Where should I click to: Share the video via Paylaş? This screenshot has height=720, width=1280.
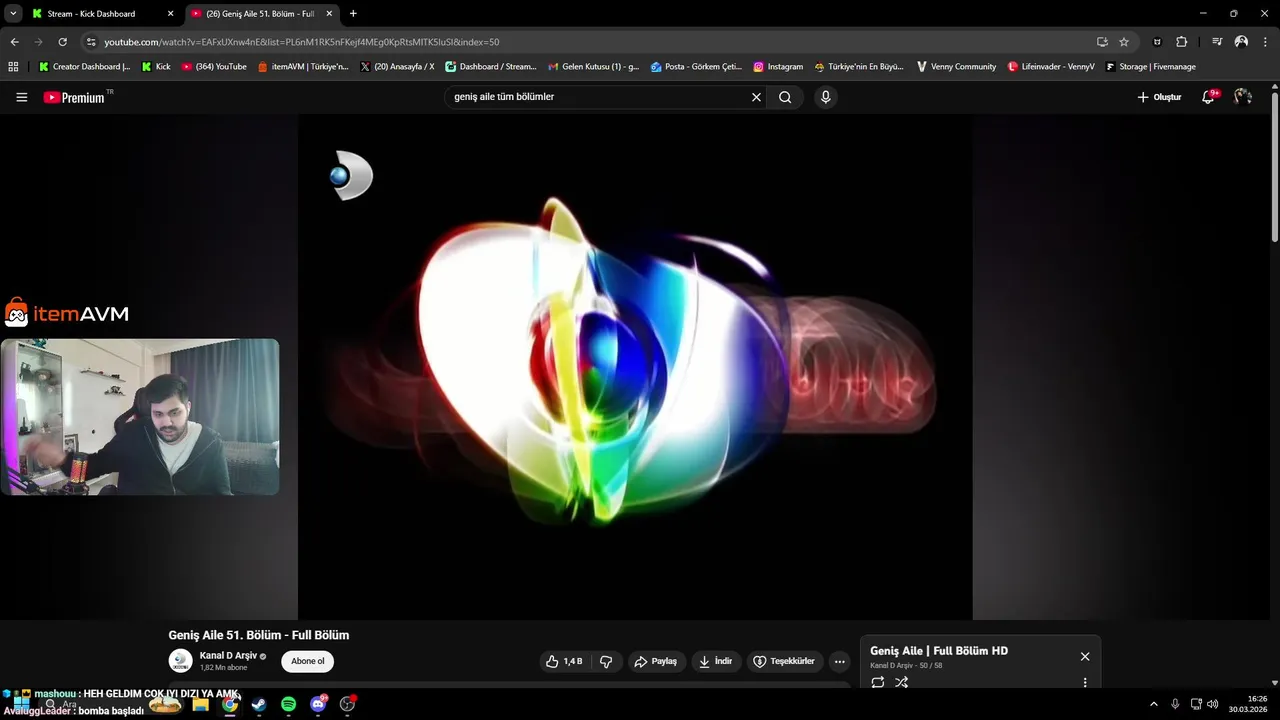(656, 661)
